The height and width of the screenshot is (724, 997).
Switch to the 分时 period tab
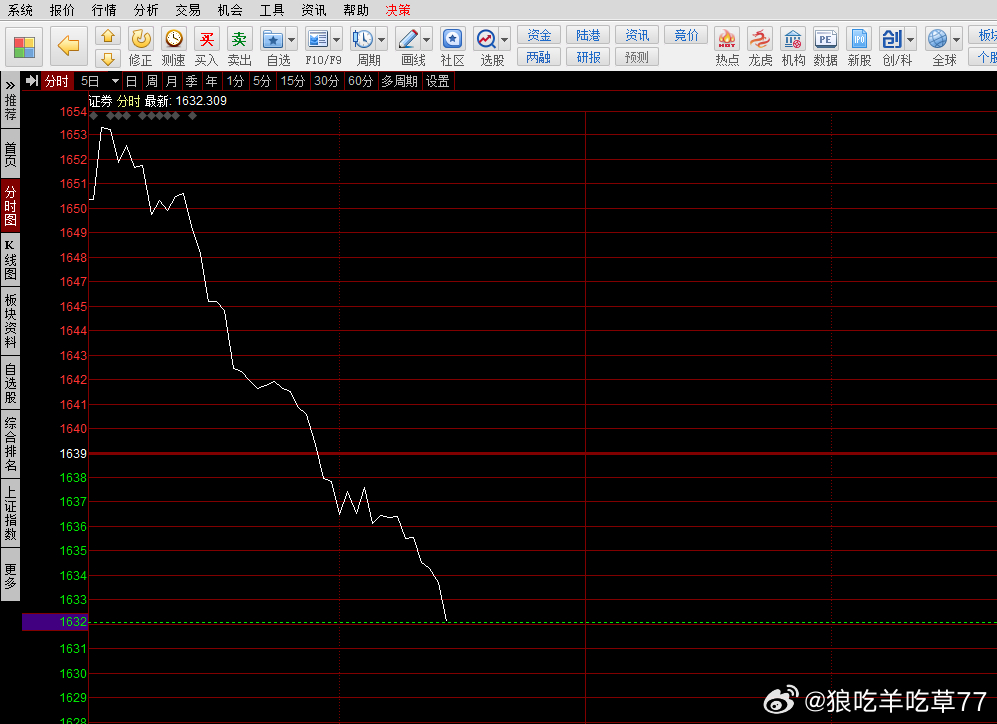point(57,81)
